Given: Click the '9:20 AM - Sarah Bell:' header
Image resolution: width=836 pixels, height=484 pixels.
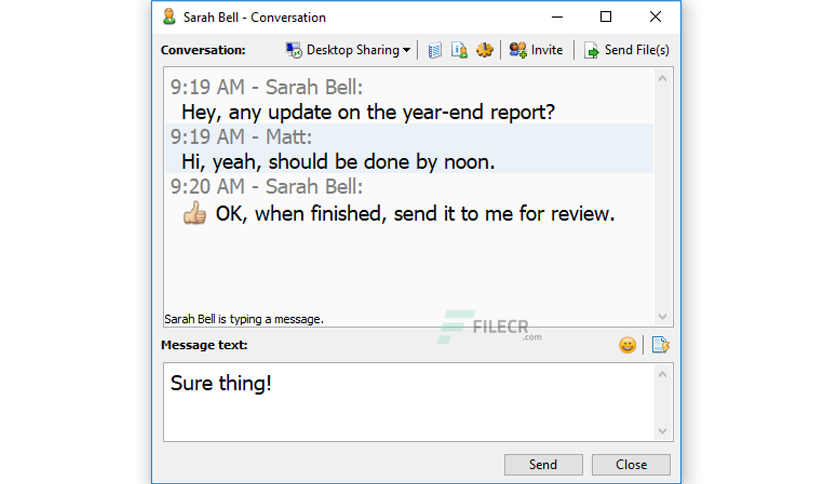Looking at the screenshot, I should pos(267,187).
